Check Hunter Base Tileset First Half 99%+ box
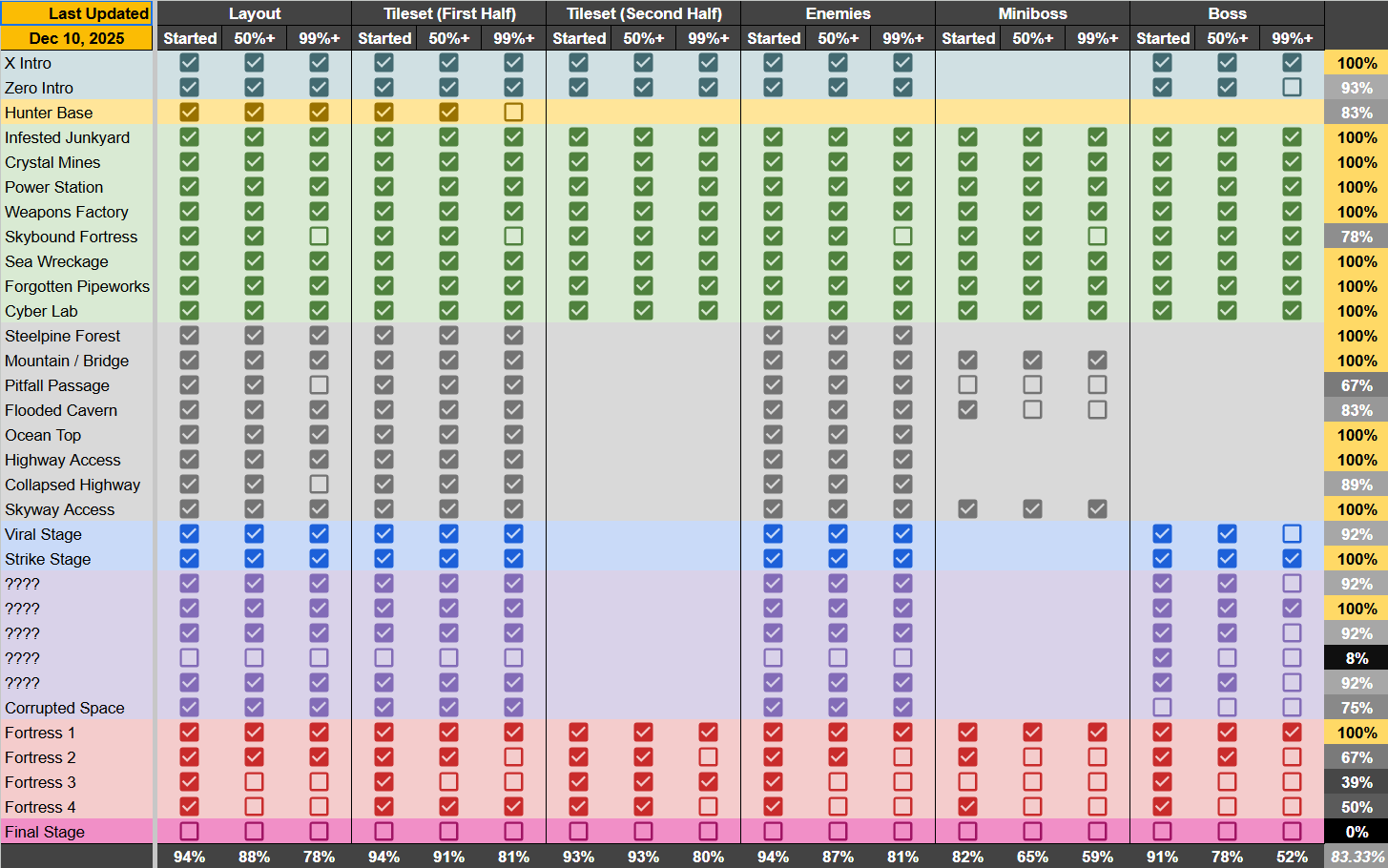1388x868 pixels. pyautogui.click(x=513, y=113)
